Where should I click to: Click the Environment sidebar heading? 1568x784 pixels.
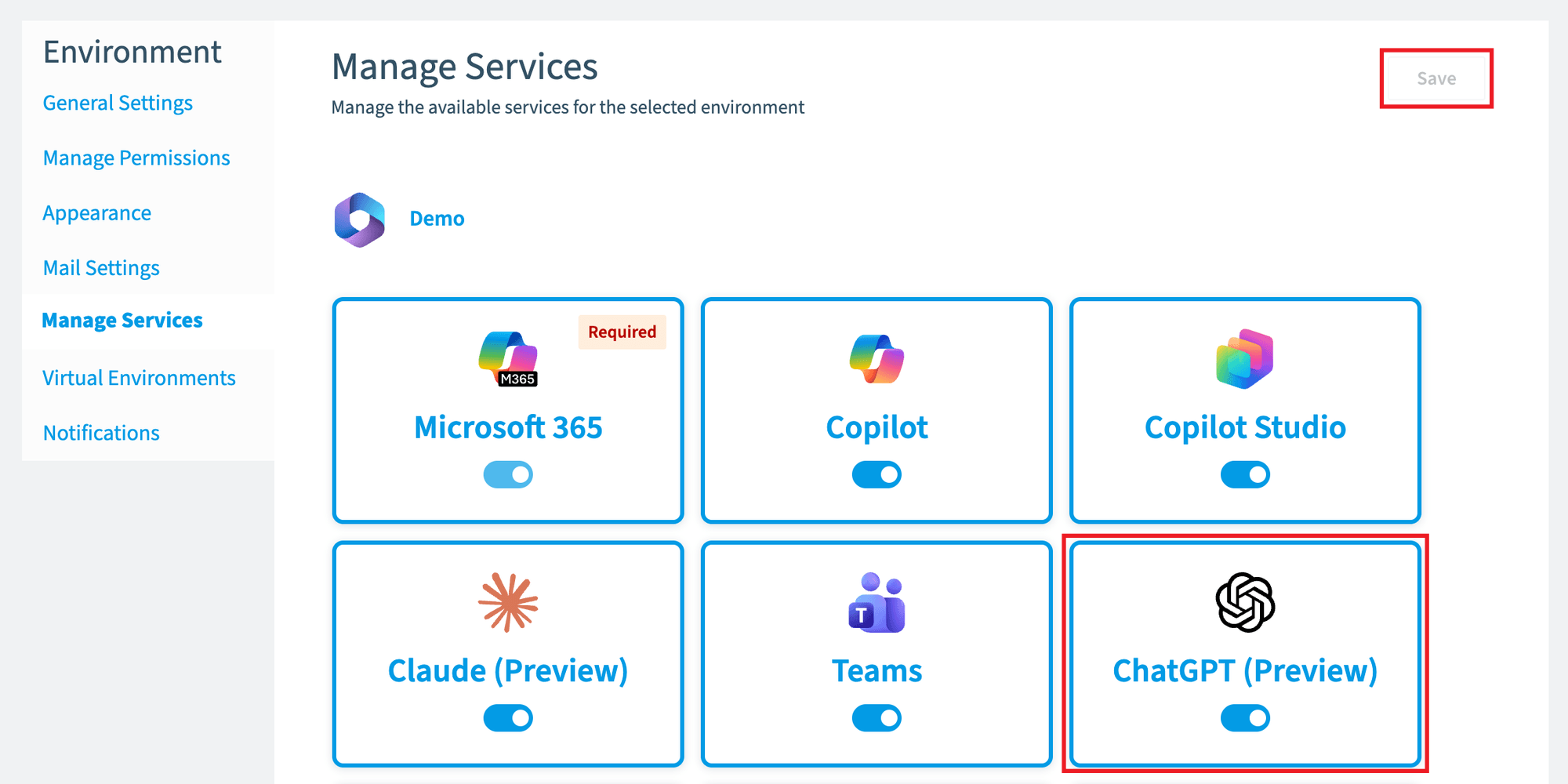pyautogui.click(x=132, y=53)
